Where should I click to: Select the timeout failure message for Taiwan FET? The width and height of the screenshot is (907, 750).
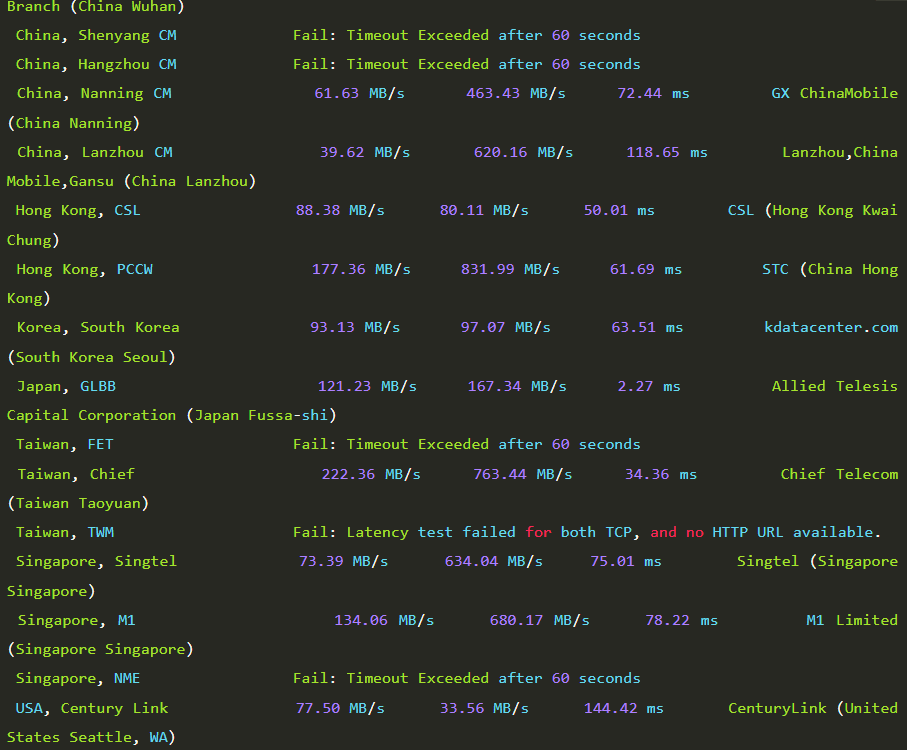[x=466, y=444]
